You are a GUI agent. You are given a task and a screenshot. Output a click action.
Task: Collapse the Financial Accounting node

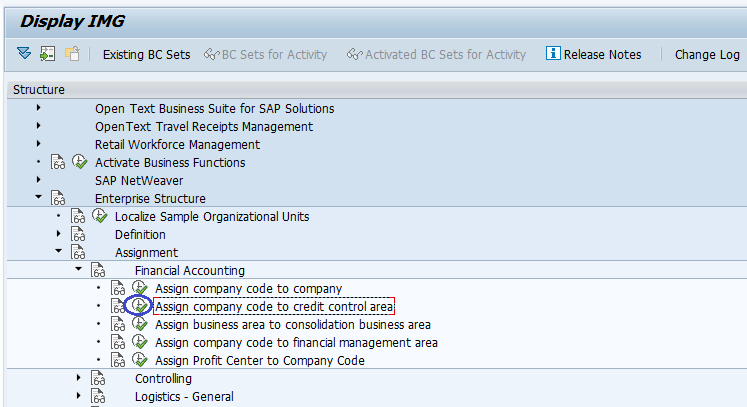pyautogui.click(x=79, y=269)
